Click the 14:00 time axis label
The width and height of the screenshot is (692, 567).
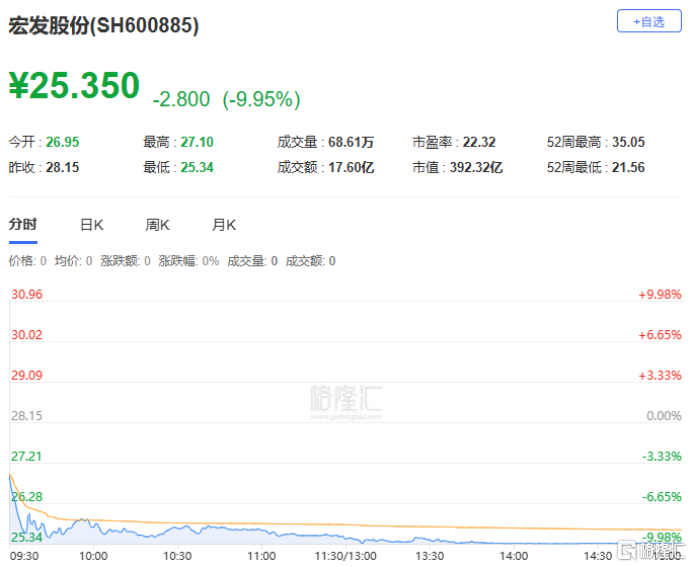(514, 556)
